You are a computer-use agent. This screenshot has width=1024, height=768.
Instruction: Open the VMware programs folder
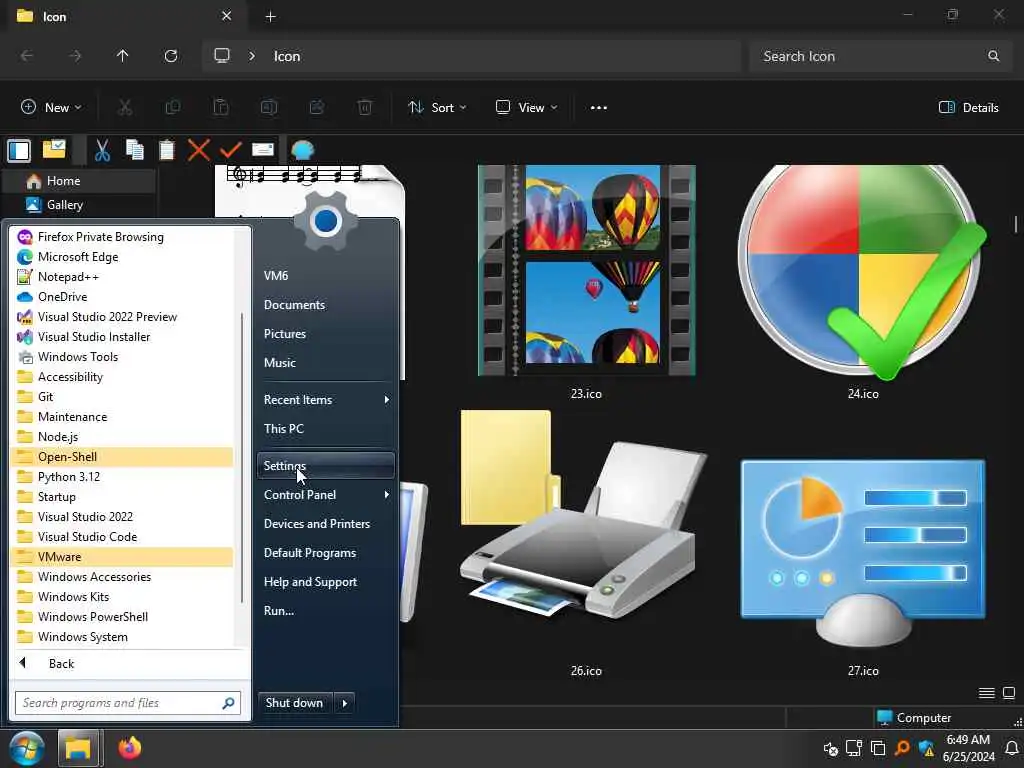122,557
